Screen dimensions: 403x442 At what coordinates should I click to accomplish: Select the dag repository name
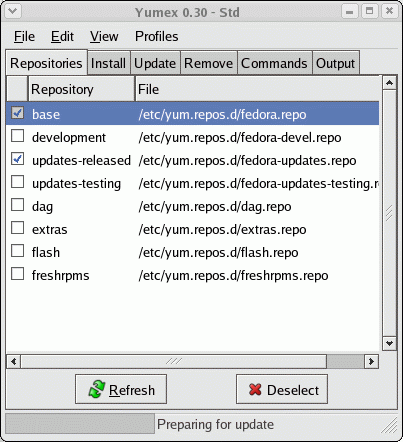[x=42, y=206]
